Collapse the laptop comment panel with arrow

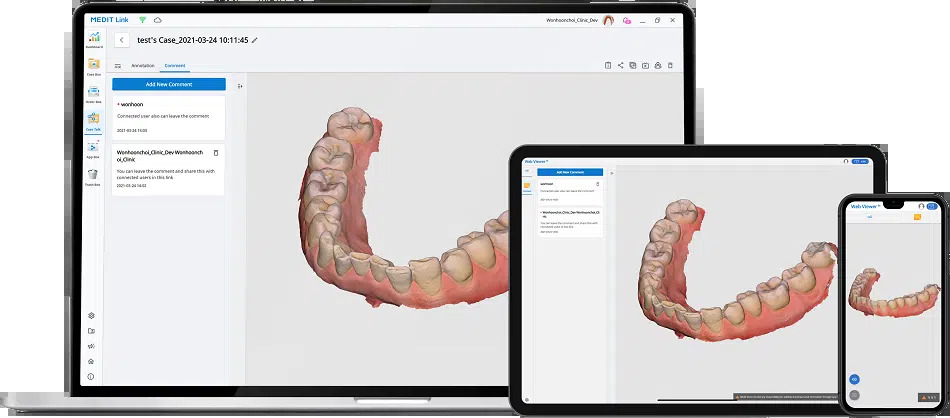pos(240,86)
